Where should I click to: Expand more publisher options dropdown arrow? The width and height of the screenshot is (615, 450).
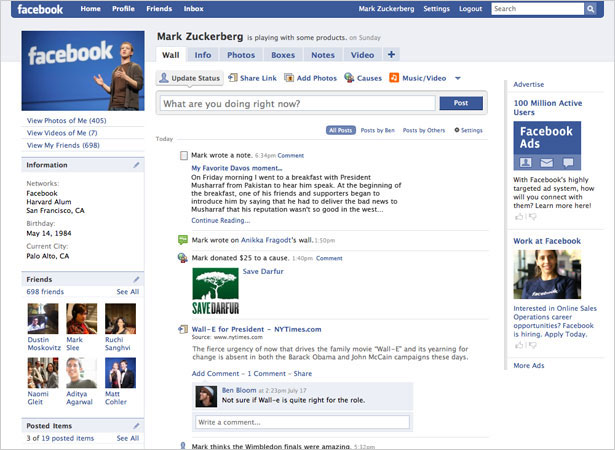pos(458,78)
